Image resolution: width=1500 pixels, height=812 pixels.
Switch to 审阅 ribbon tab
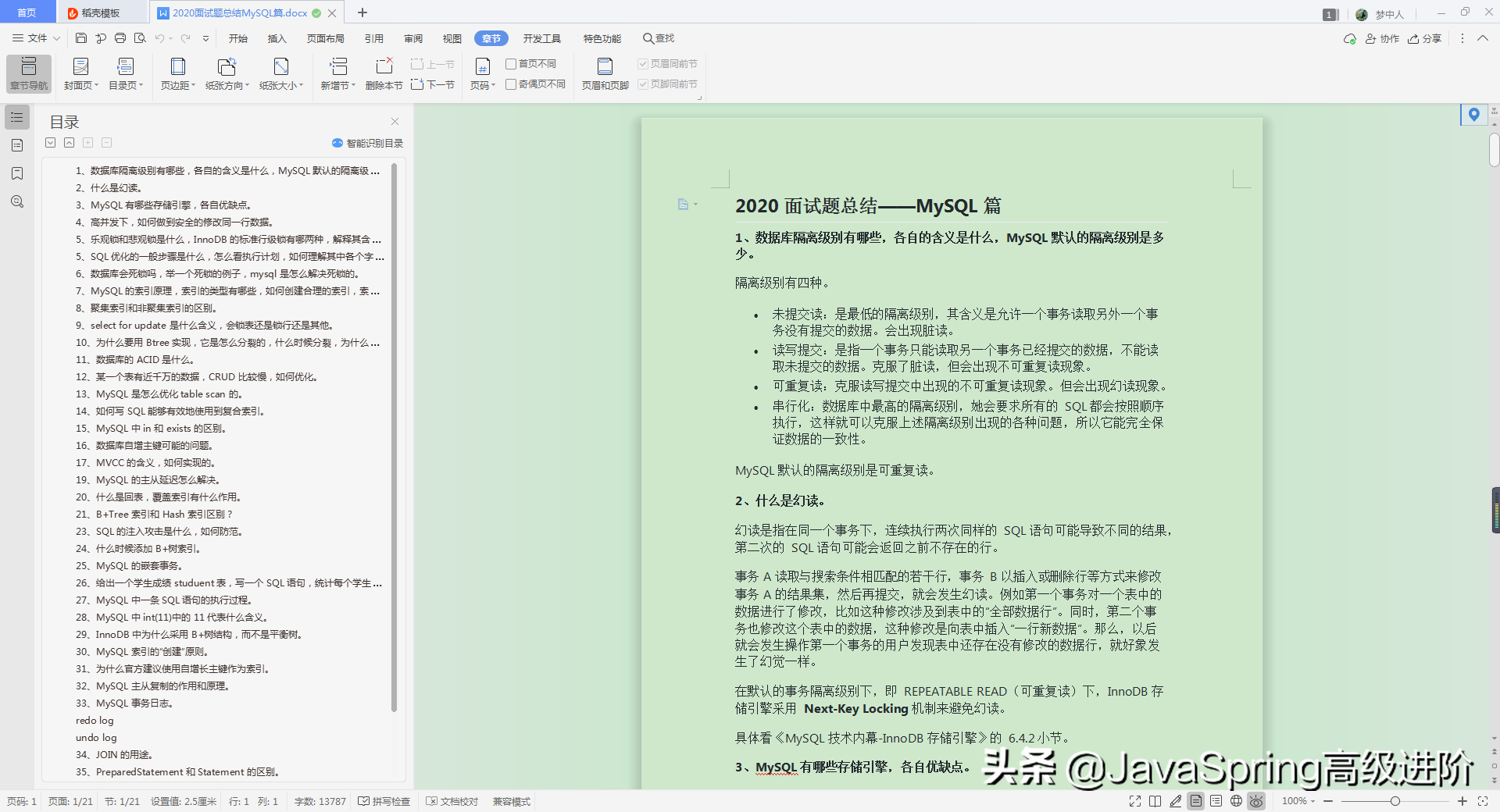[413, 38]
